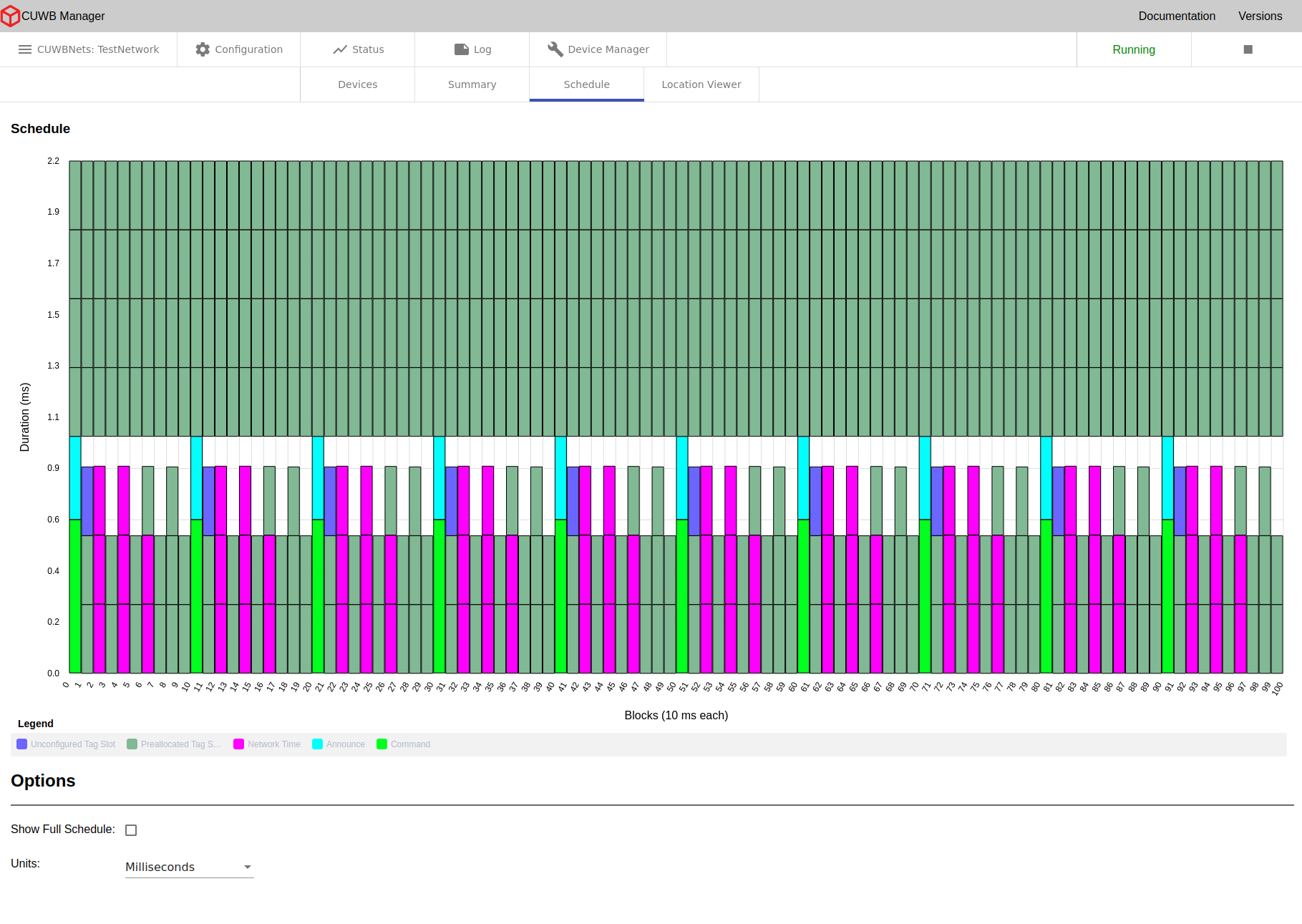
Task: Click the Configuration gear icon
Action: 203,49
